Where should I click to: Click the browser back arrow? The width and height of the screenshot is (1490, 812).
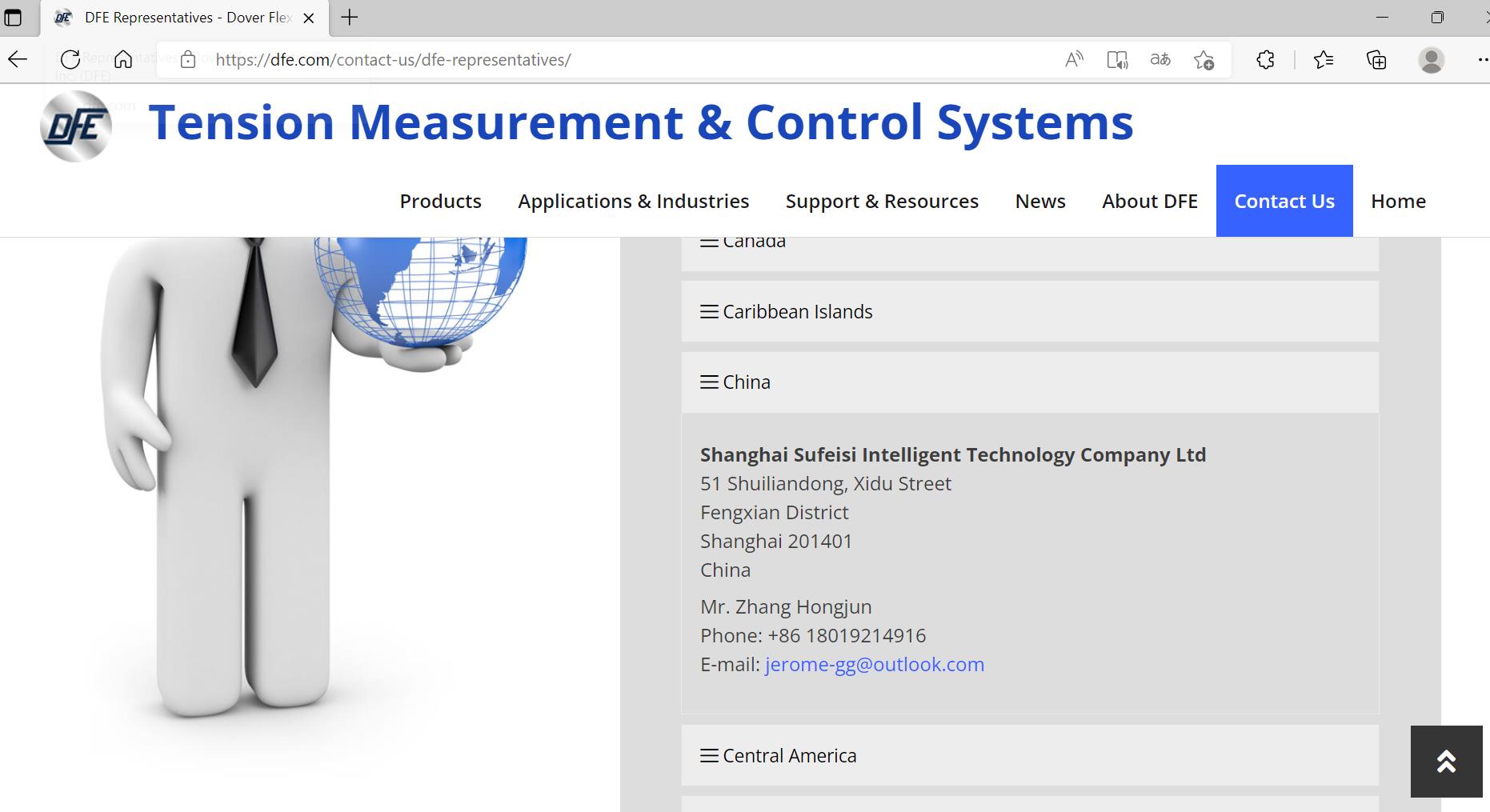coord(18,59)
